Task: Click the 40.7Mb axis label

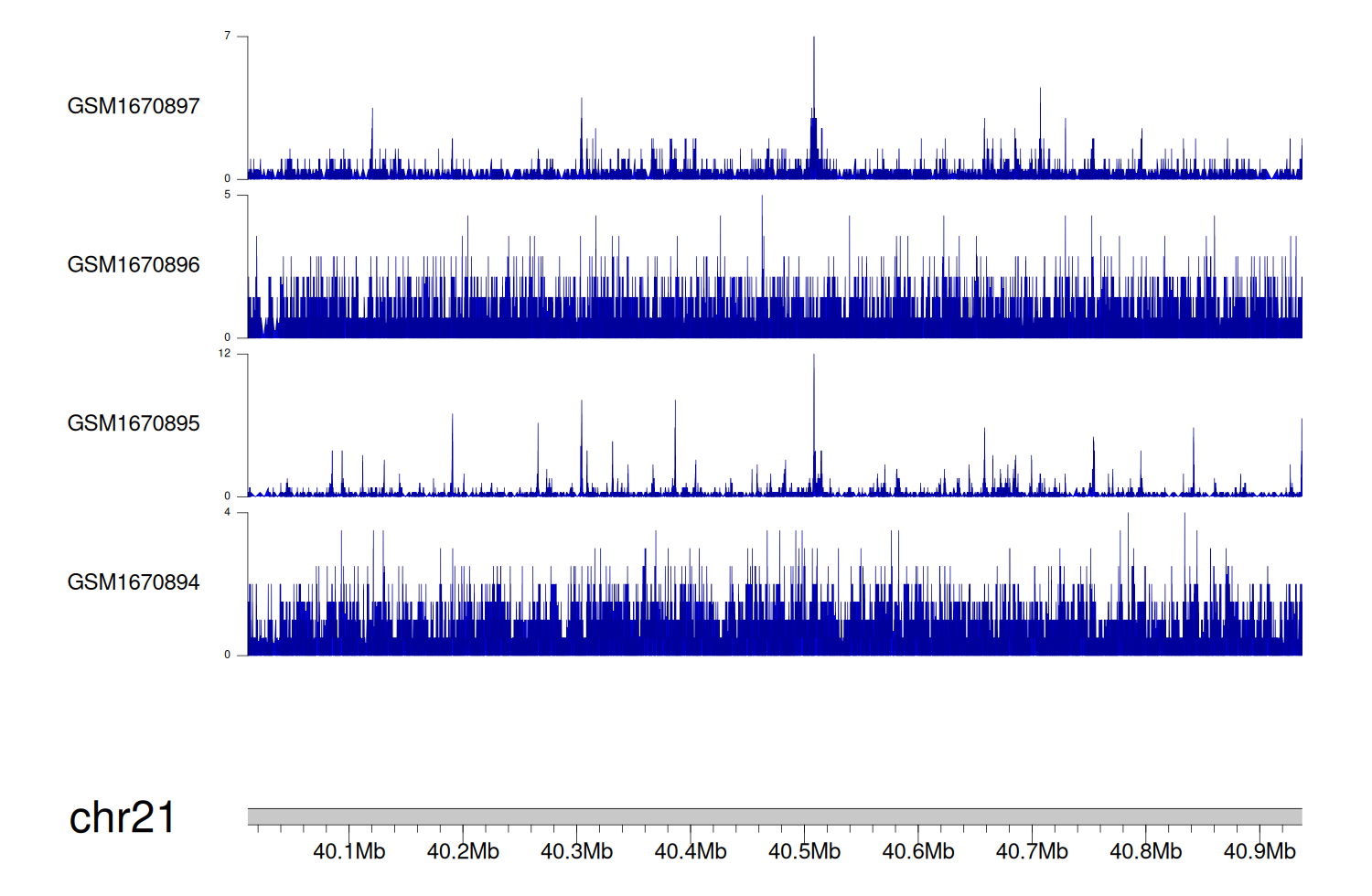Action: 1032,852
